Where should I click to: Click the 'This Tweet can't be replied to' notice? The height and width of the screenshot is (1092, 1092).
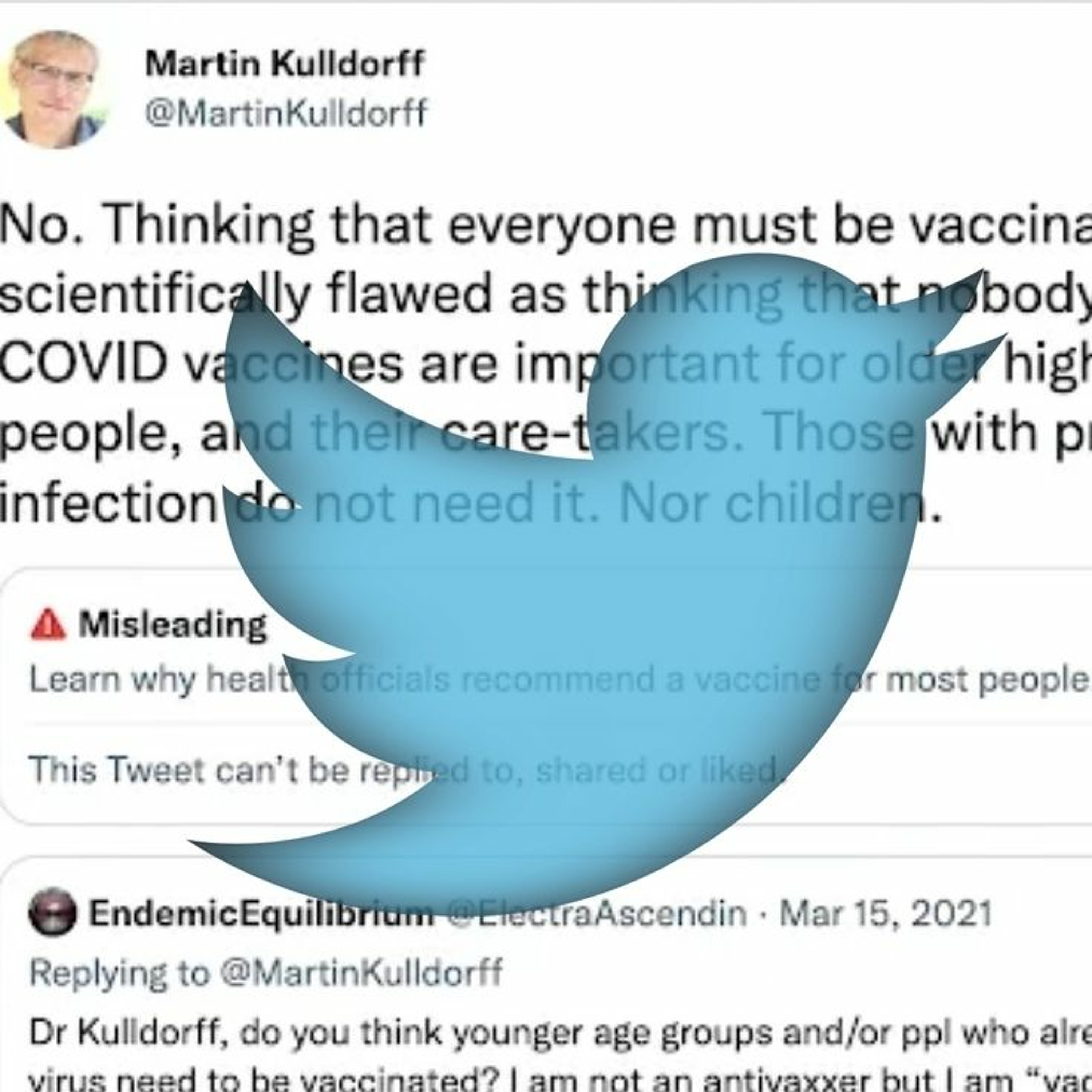click(x=407, y=769)
